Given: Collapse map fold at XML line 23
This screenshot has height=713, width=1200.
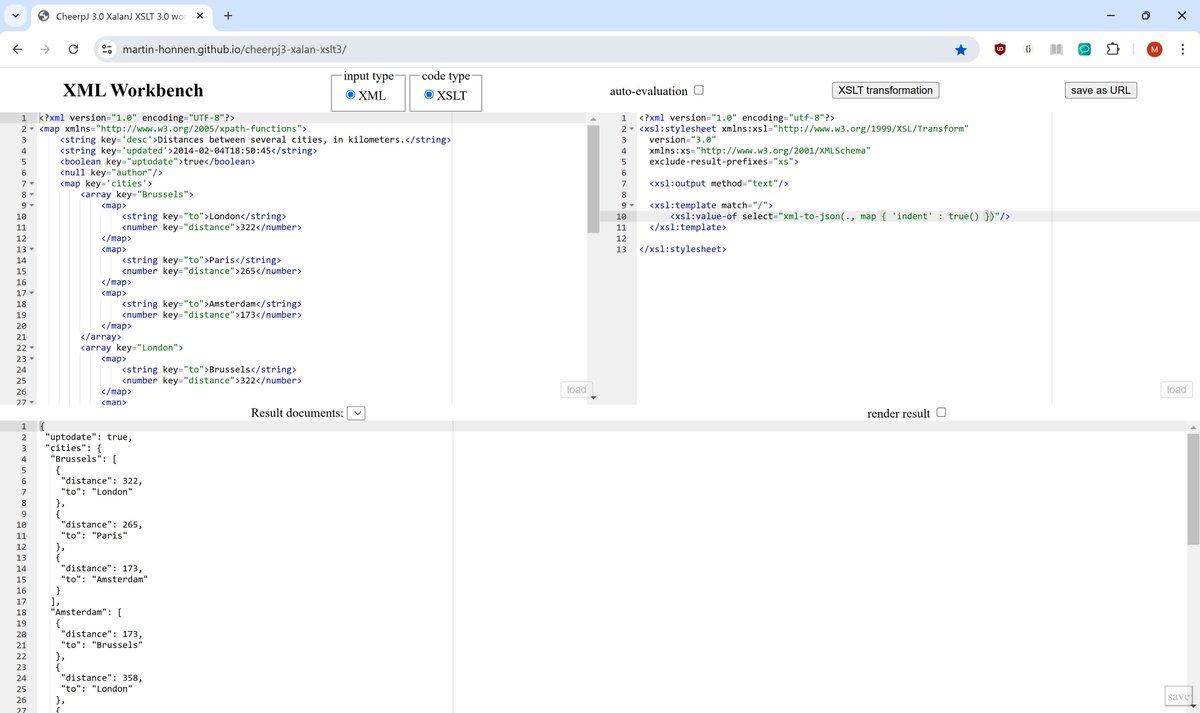Looking at the screenshot, I should tap(32, 358).
